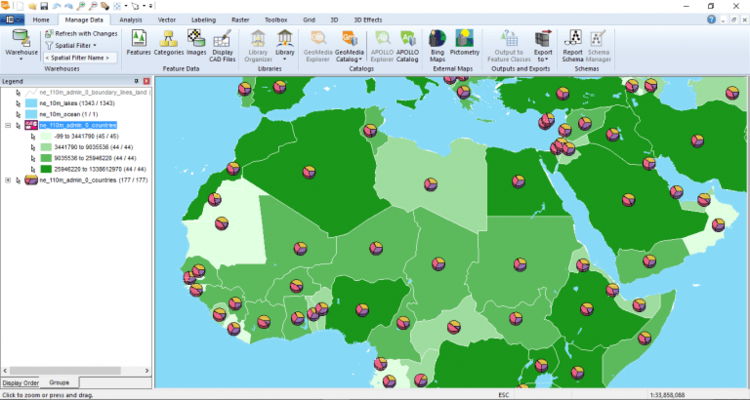Open the Warehouse dropdown
The width and height of the screenshot is (750, 400).
click(20, 45)
